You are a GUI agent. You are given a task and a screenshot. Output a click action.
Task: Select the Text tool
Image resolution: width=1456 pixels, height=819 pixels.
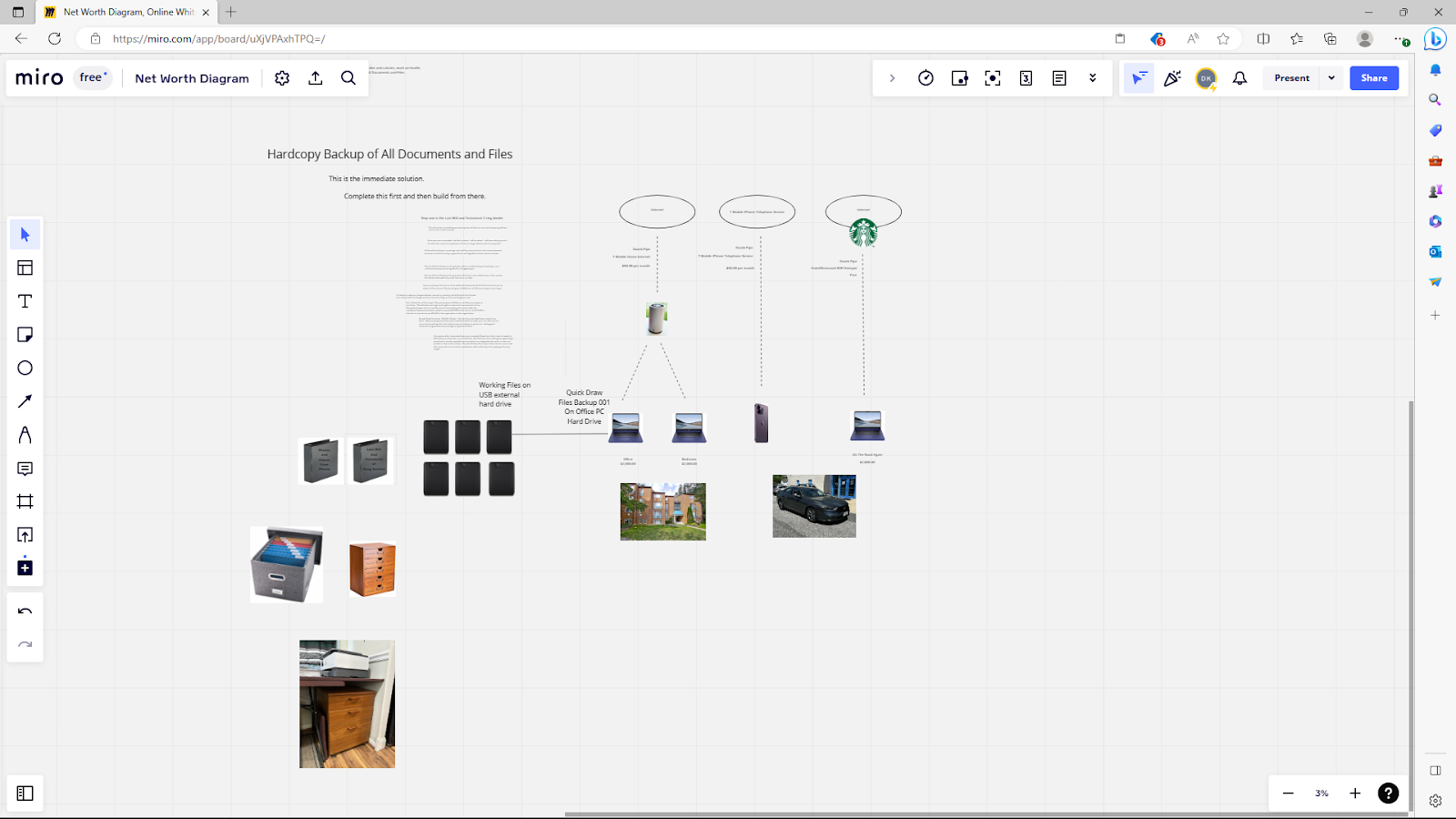(x=25, y=301)
